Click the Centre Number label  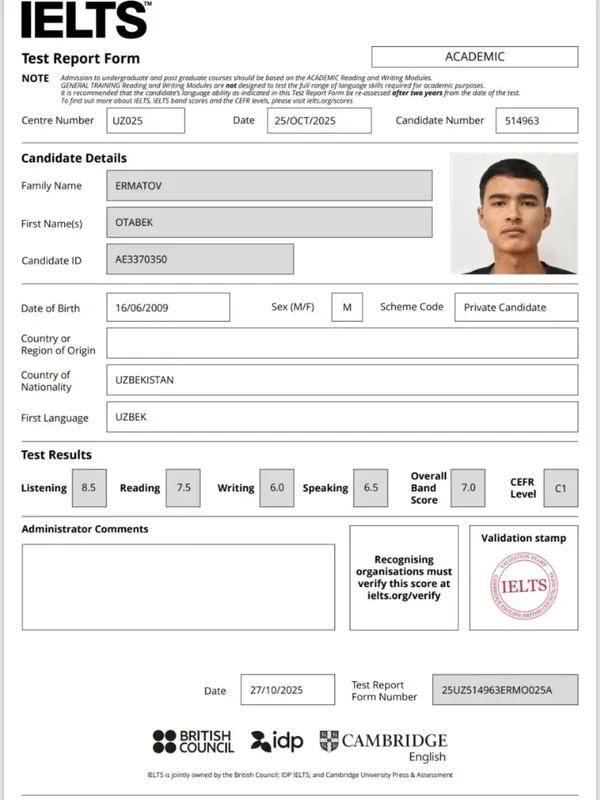click(x=58, y=120)
